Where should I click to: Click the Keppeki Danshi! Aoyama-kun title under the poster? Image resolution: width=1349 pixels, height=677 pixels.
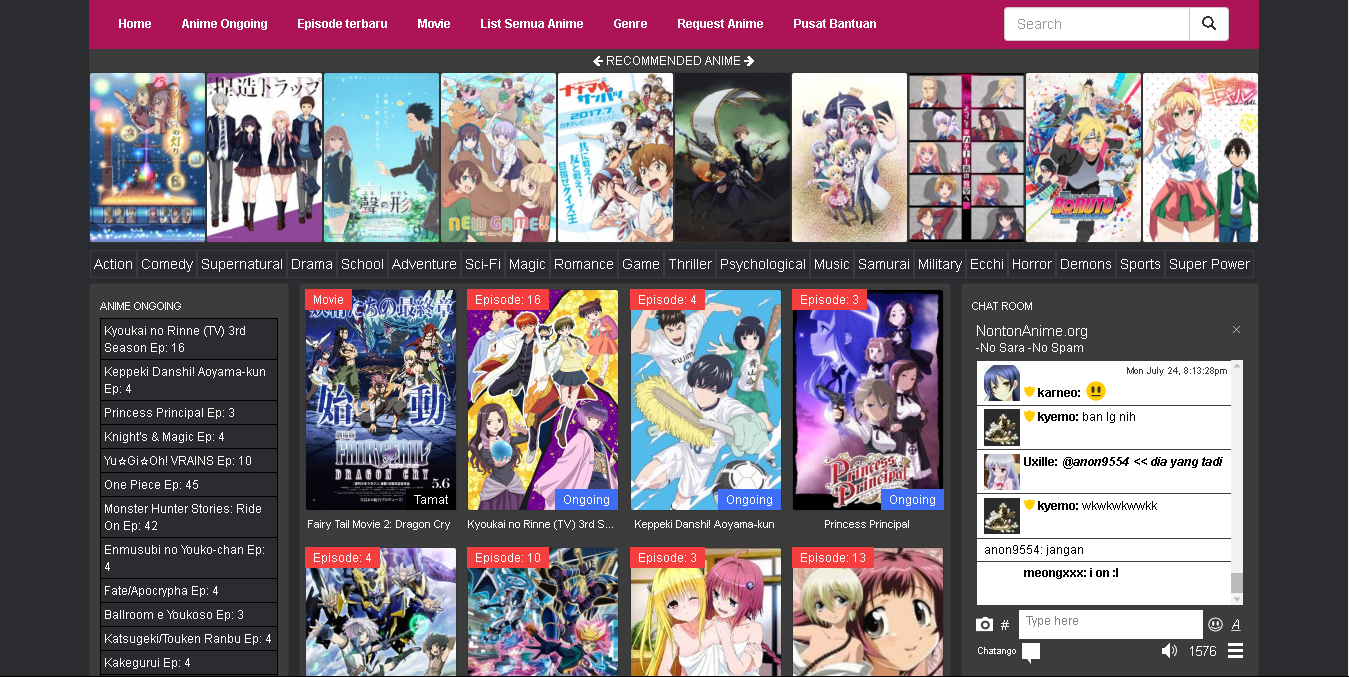704,524
